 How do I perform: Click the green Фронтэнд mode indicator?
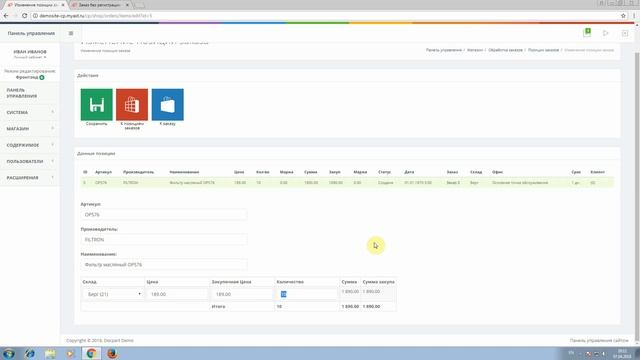tap(30, 77)
